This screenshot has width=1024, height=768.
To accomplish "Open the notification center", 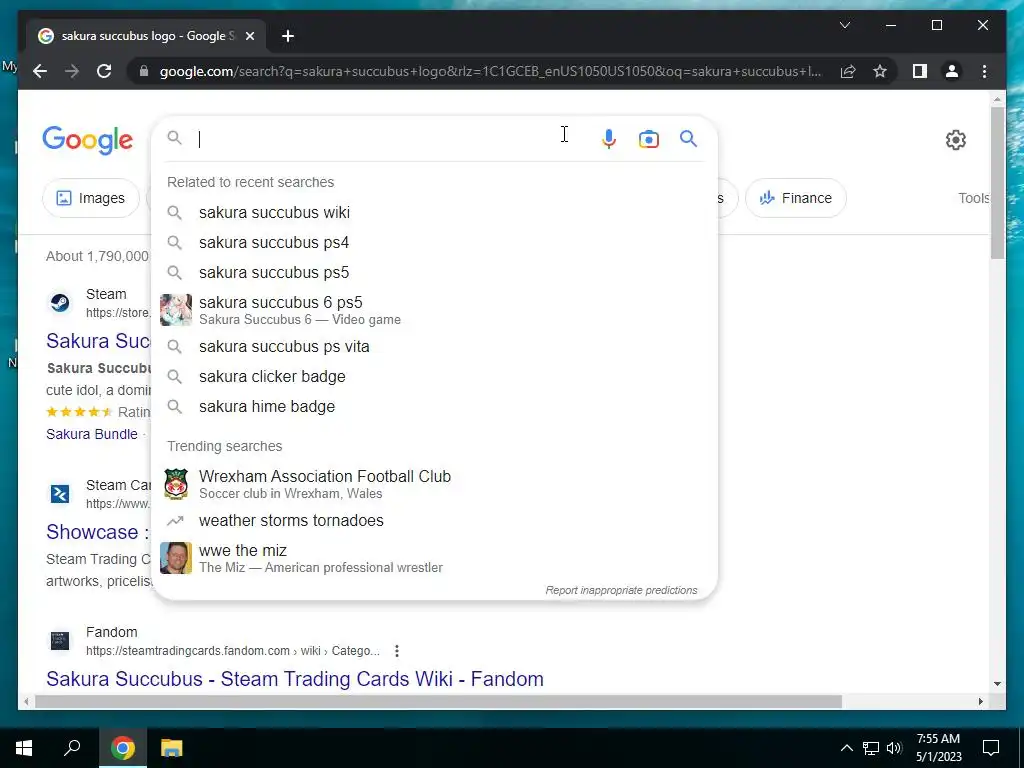I will pyautogui.click(x=991, y=748).
